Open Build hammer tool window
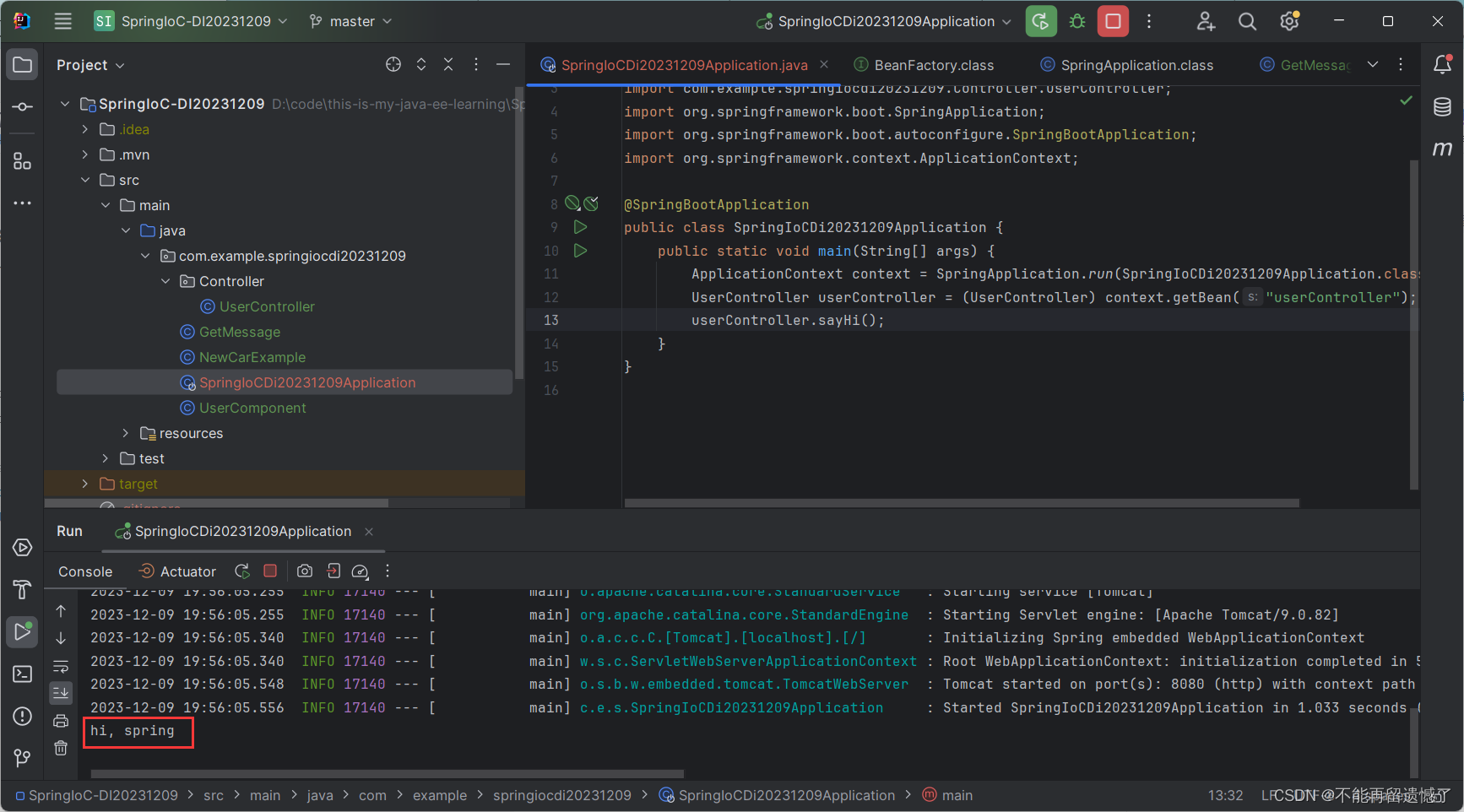1464x812 pixels. (x=23, y=589)
